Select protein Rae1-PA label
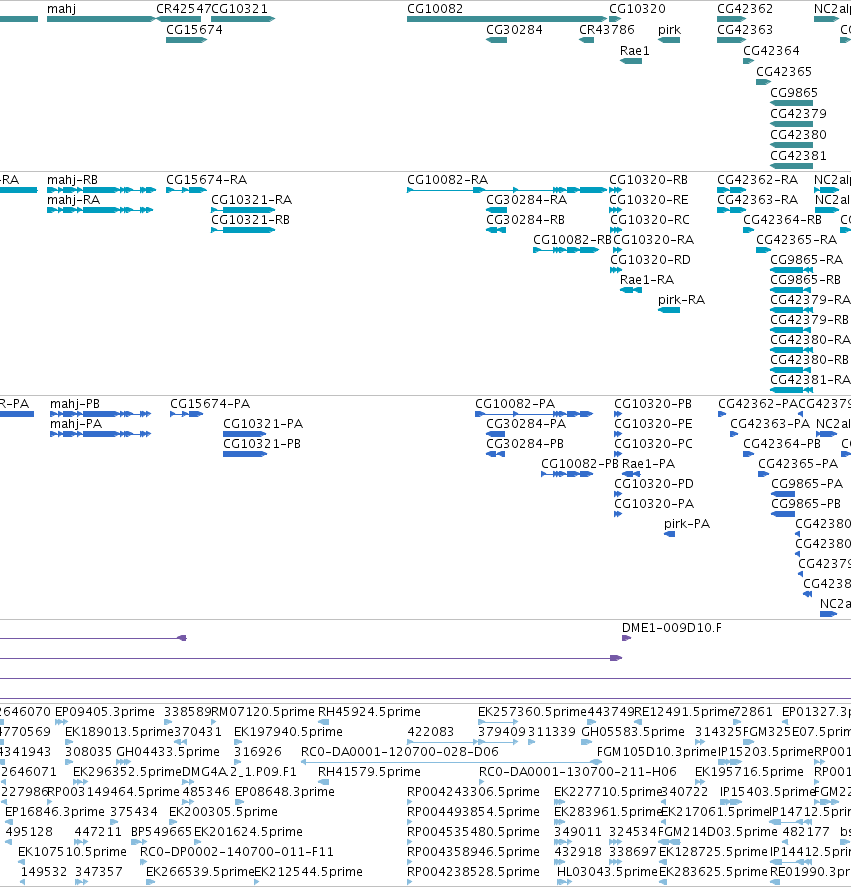851x887 pixels. click(x=648, y=463)
